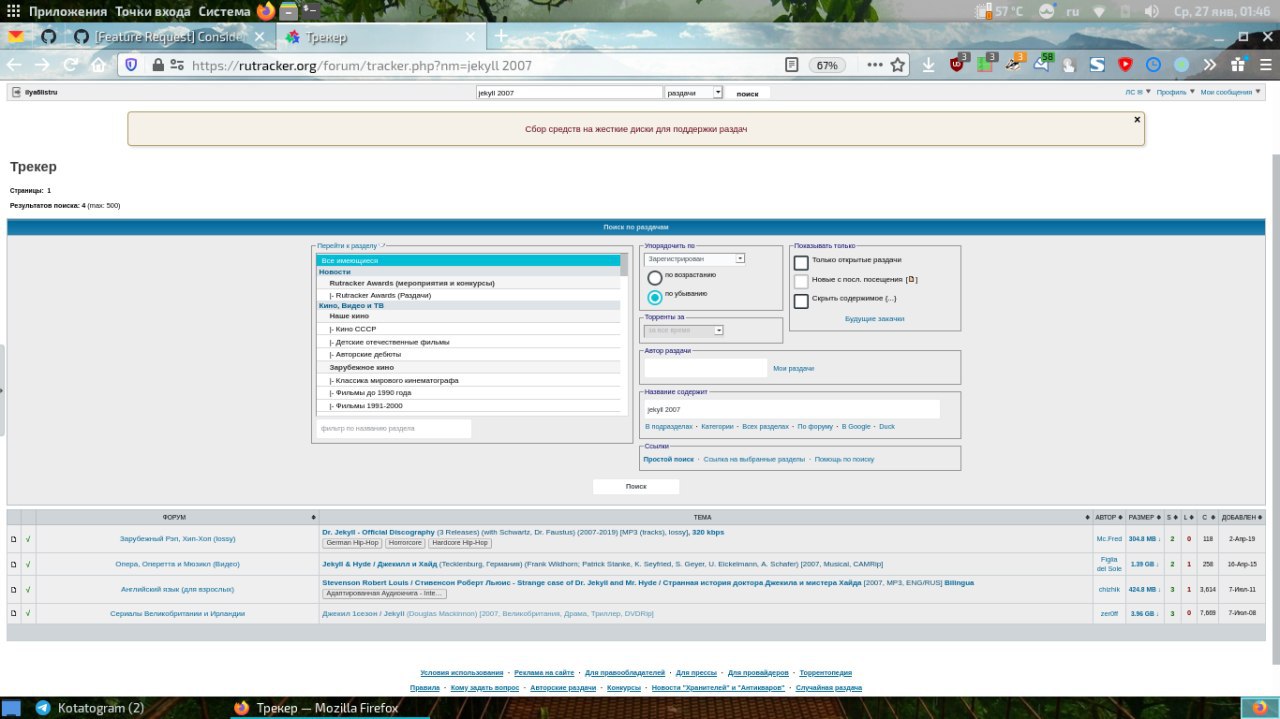Open the Правила footer link
The height and width of the screenshot is (719, 1280).
tap(425, 688)
